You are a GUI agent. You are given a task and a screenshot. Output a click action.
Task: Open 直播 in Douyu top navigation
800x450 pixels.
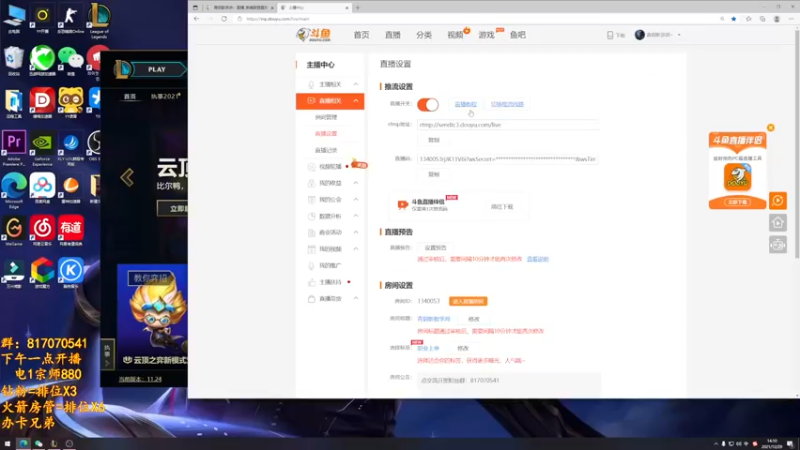(x=392, y=35)
